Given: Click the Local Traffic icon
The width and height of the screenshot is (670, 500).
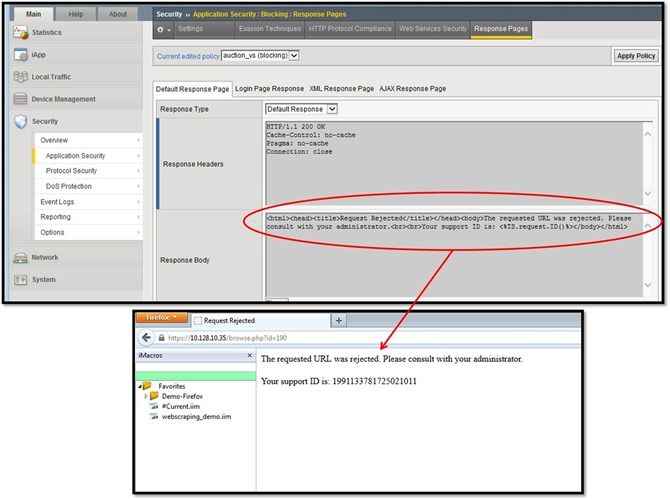Looking at the screenshot, I should tap(21, 77).
